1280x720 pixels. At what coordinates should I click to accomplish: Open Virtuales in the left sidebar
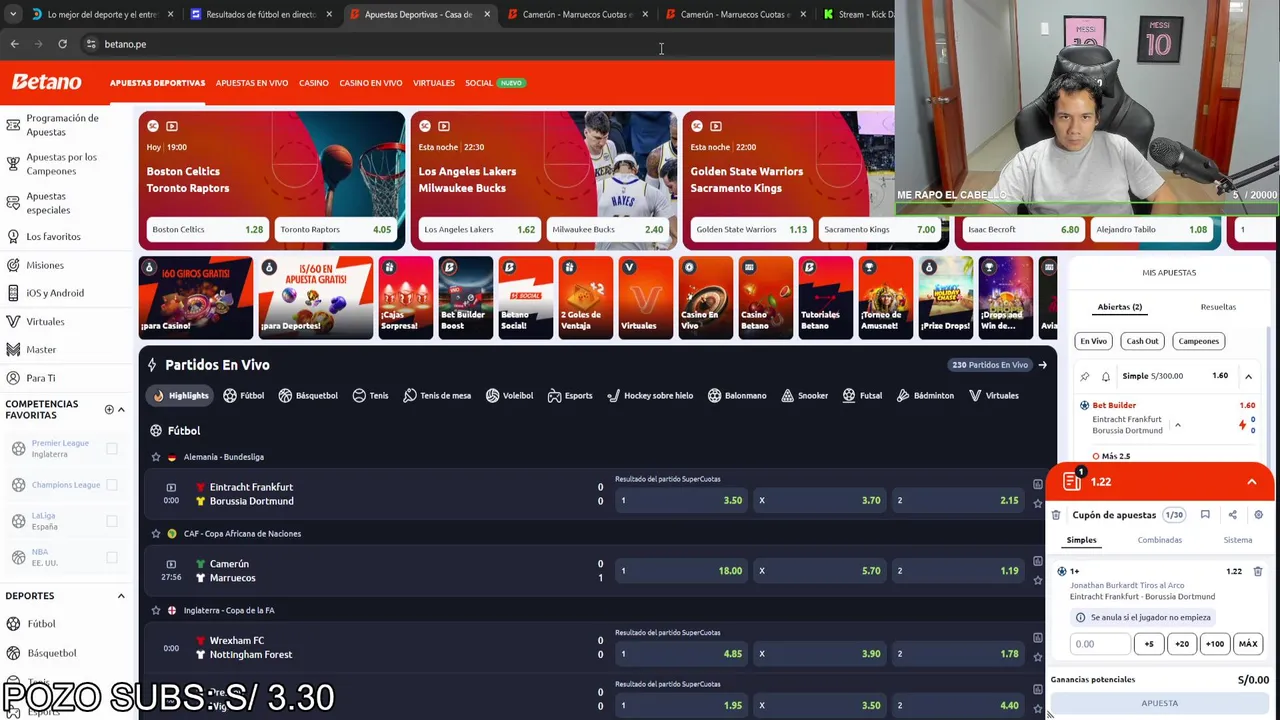click(x=45, y=322)
